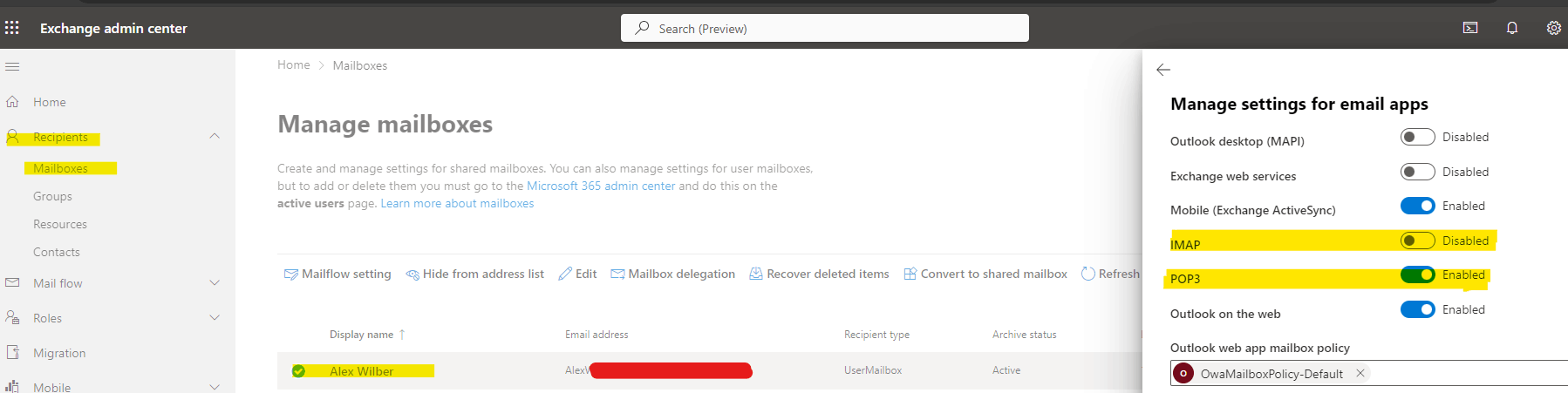This screenshot has height=393, width=1568.
Task: Click Mailflow setting toolbar button
Action: (x=337, y=274)
